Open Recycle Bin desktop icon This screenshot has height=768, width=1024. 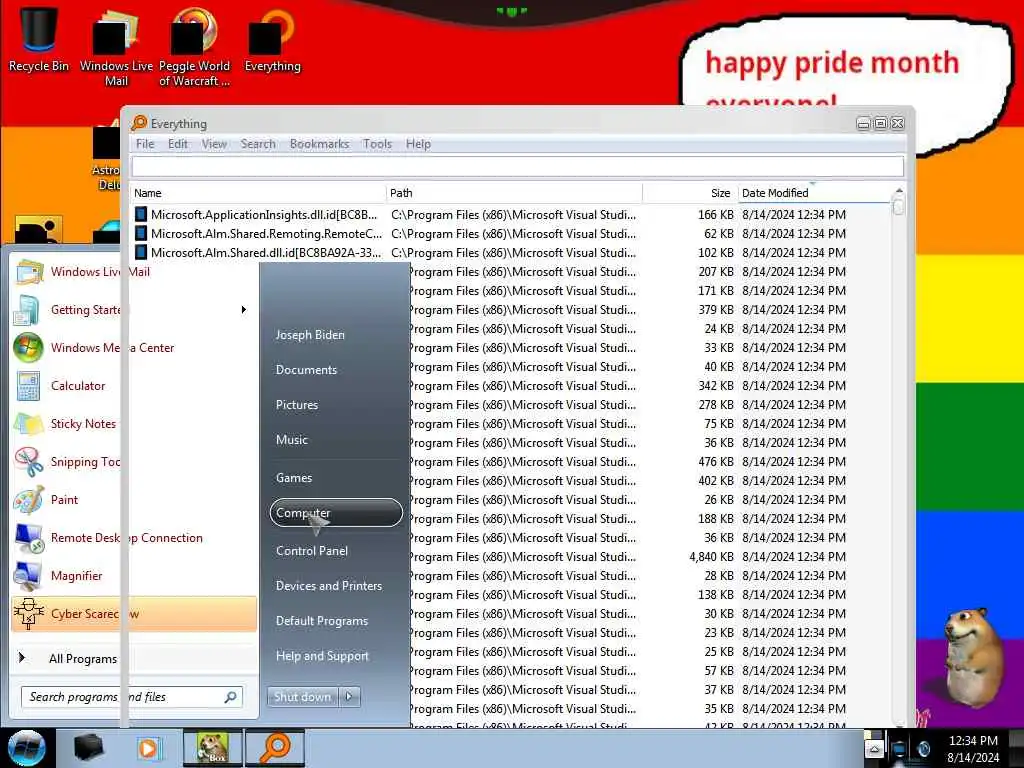point(39,39)
